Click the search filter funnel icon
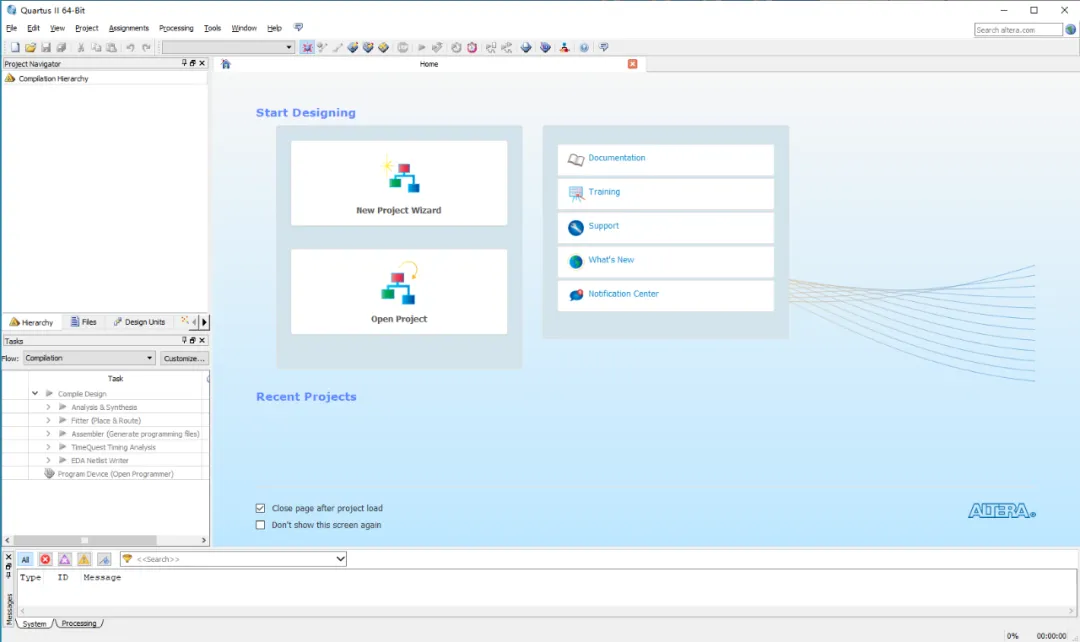 coord(127,559)
